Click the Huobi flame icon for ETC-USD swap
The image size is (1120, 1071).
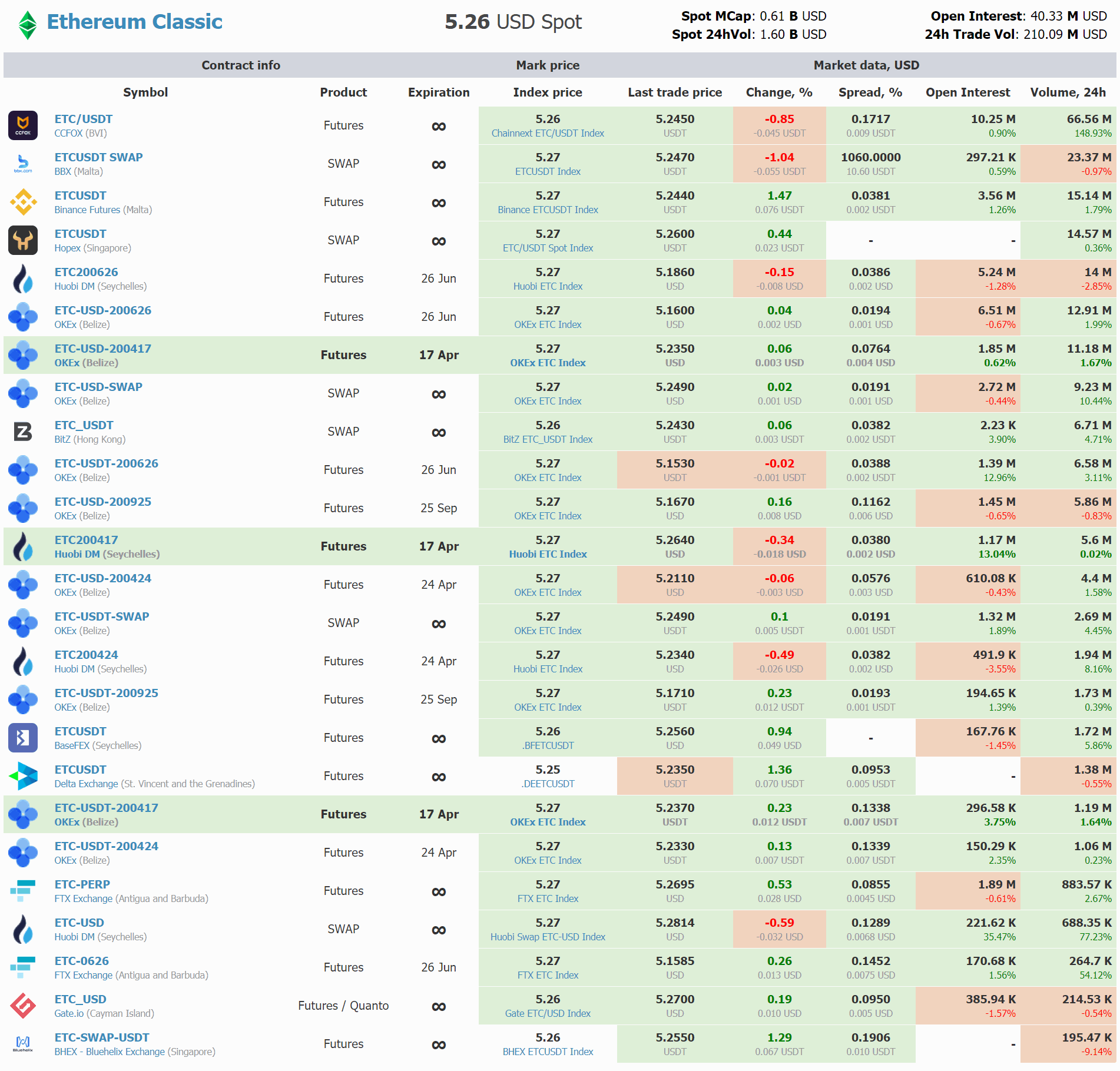[23, 929]
